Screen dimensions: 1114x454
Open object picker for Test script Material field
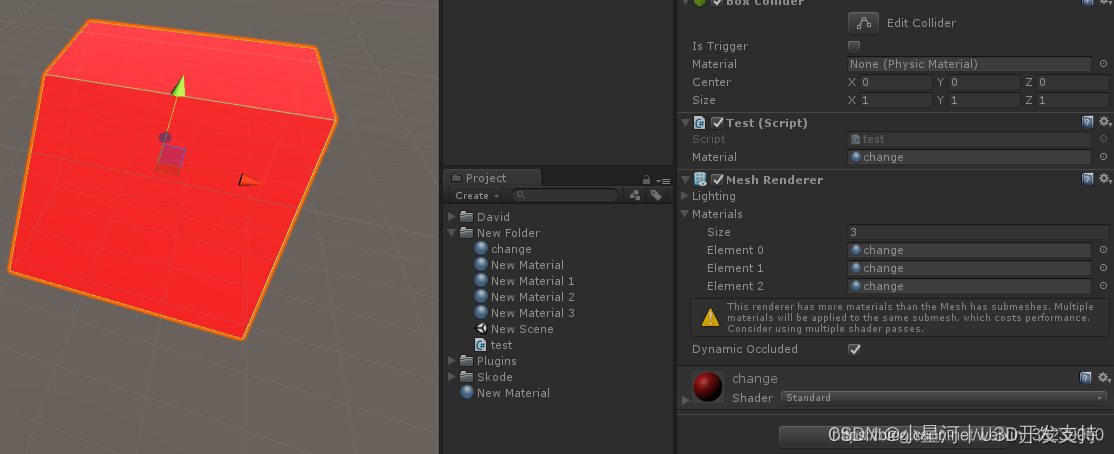tap(1103, 157)
